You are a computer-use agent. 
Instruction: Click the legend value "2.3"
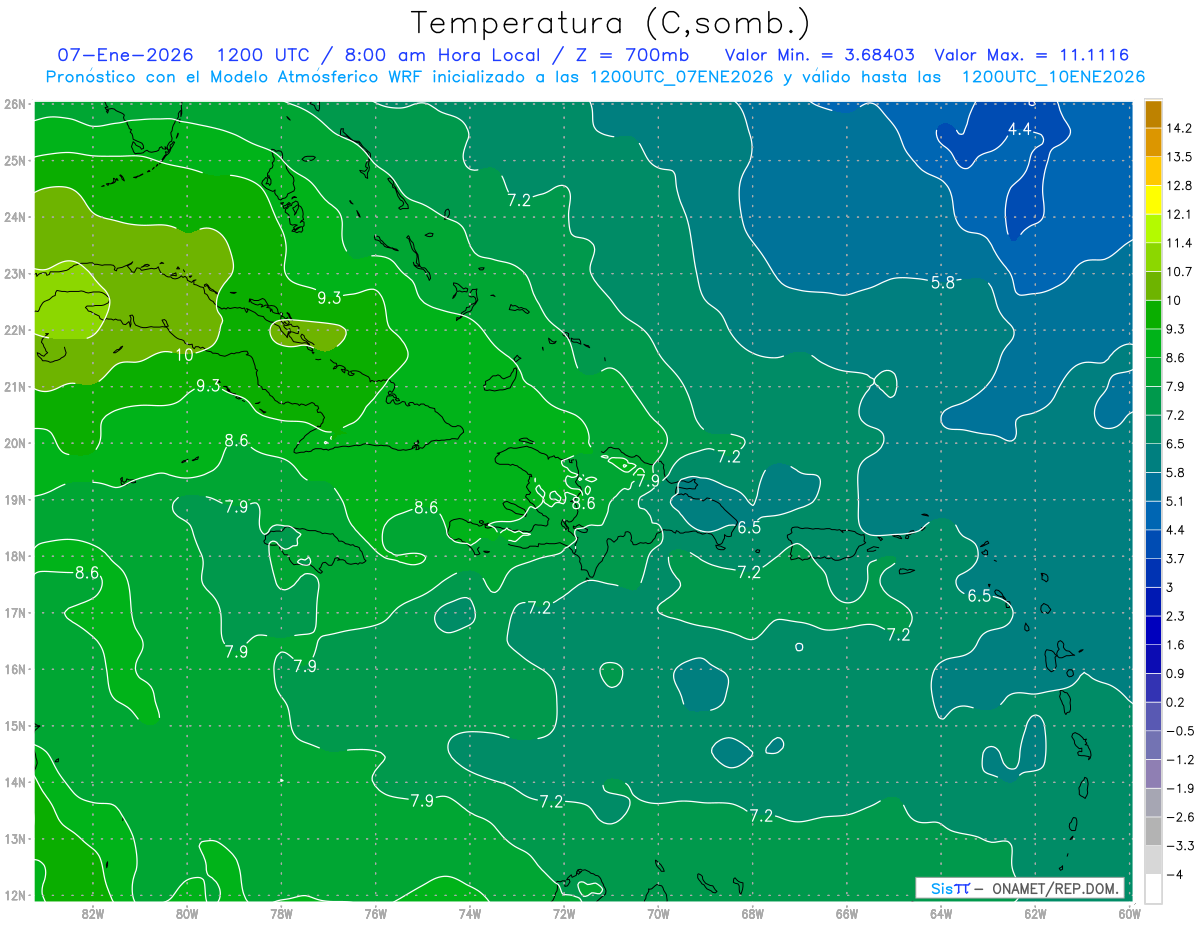(x=1175, y=617)
